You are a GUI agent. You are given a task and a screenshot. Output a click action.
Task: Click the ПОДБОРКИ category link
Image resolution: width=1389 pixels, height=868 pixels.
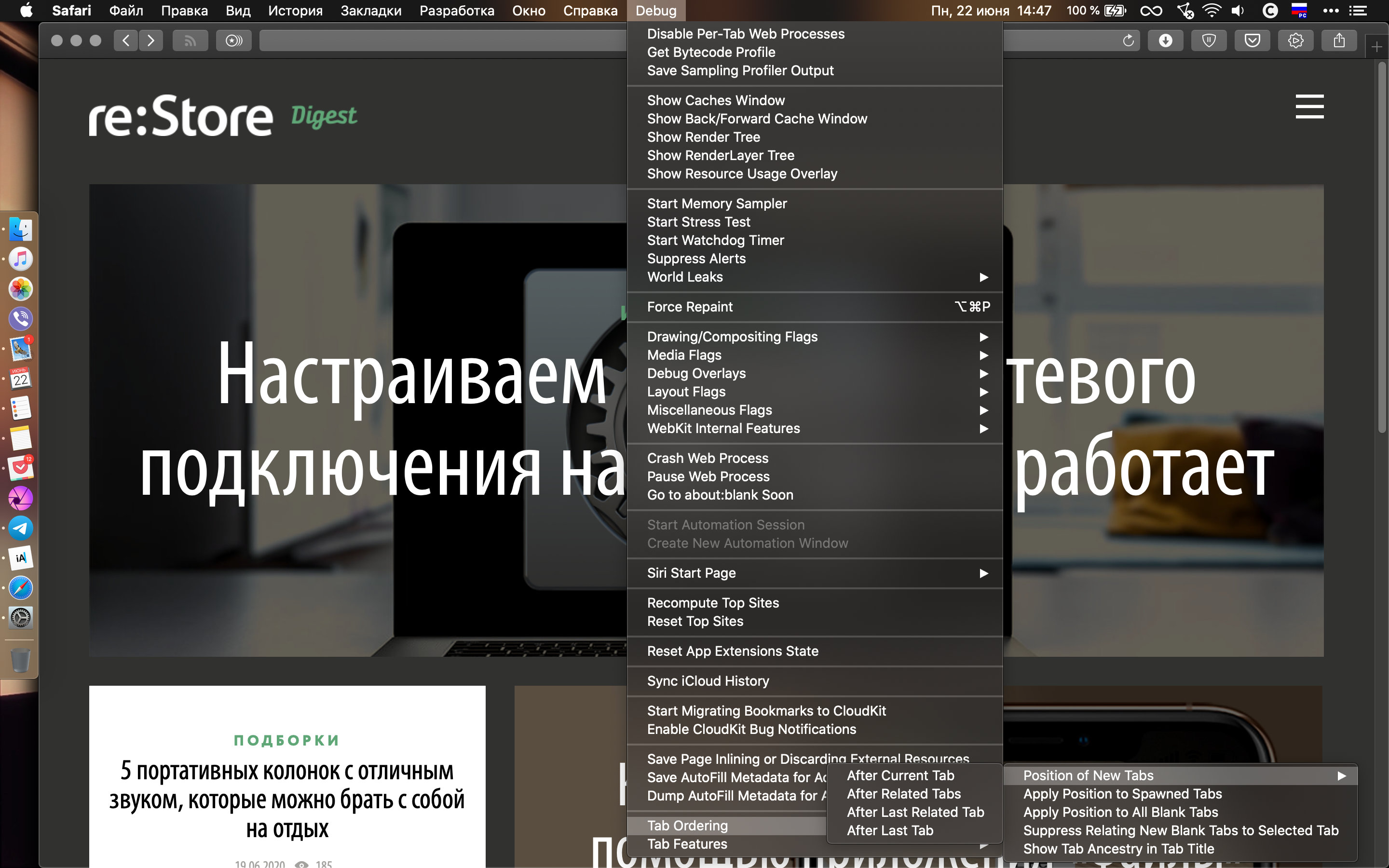click(x=287, y=741)
